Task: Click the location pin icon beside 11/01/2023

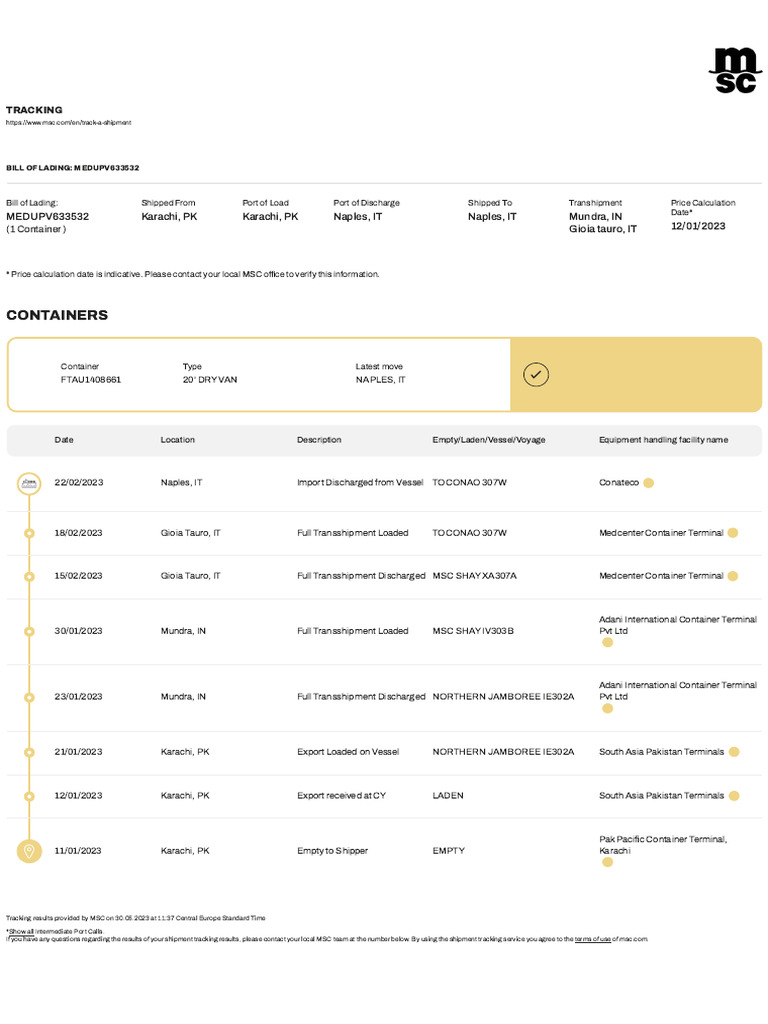Action: click(x=29, y=851)
